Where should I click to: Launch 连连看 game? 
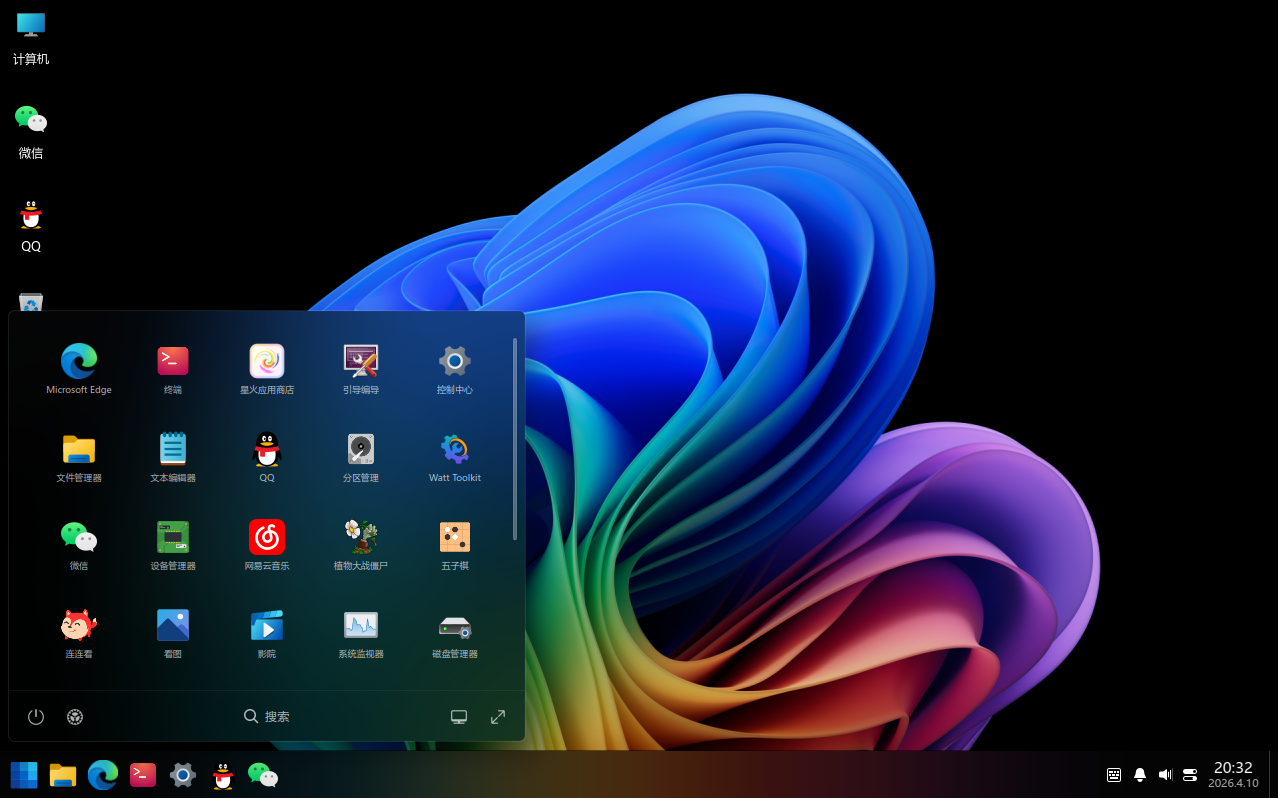pyautogui.click(x=79, y=633)
